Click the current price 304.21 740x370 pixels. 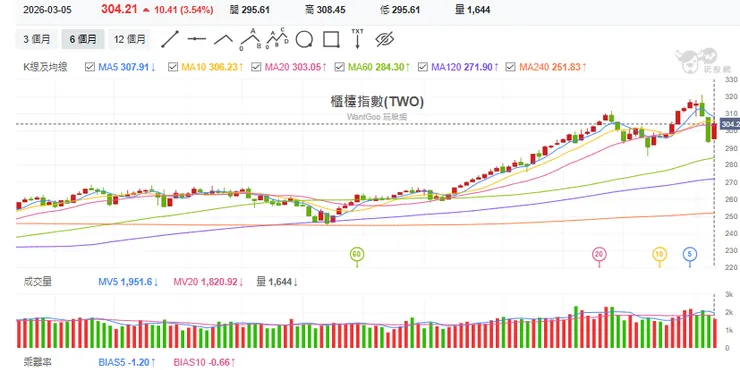119,9
